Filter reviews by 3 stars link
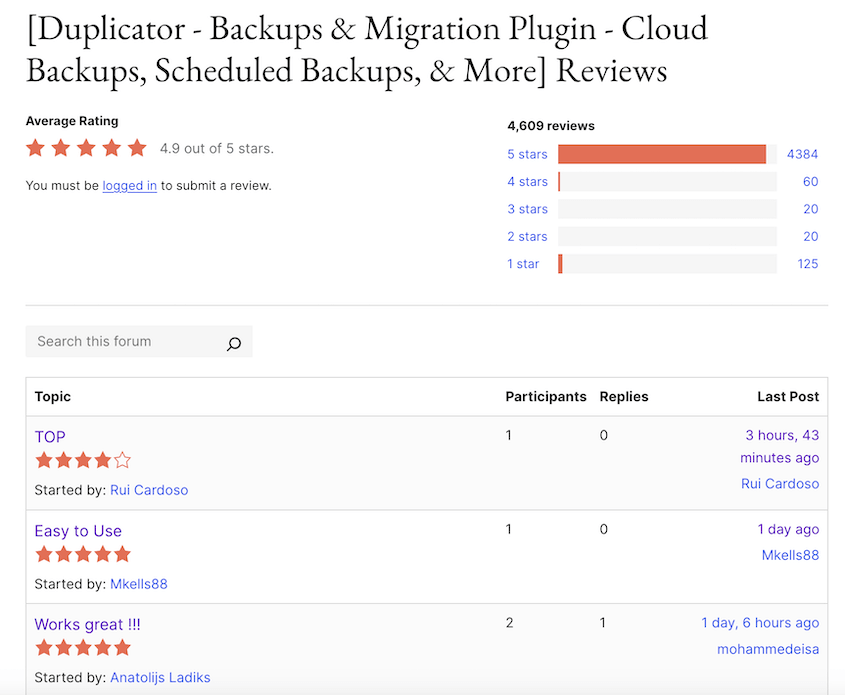The image size is (845, 695). tap(527, 209)
